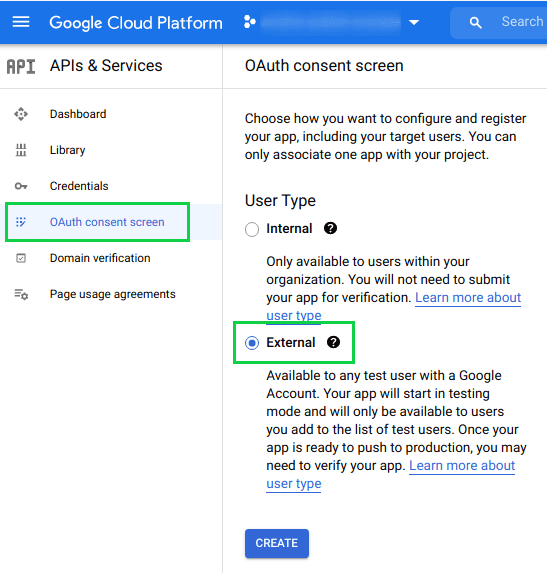The image size is (547, 573).
Task: Open the Credentials menu item
Action: point(79,186)
